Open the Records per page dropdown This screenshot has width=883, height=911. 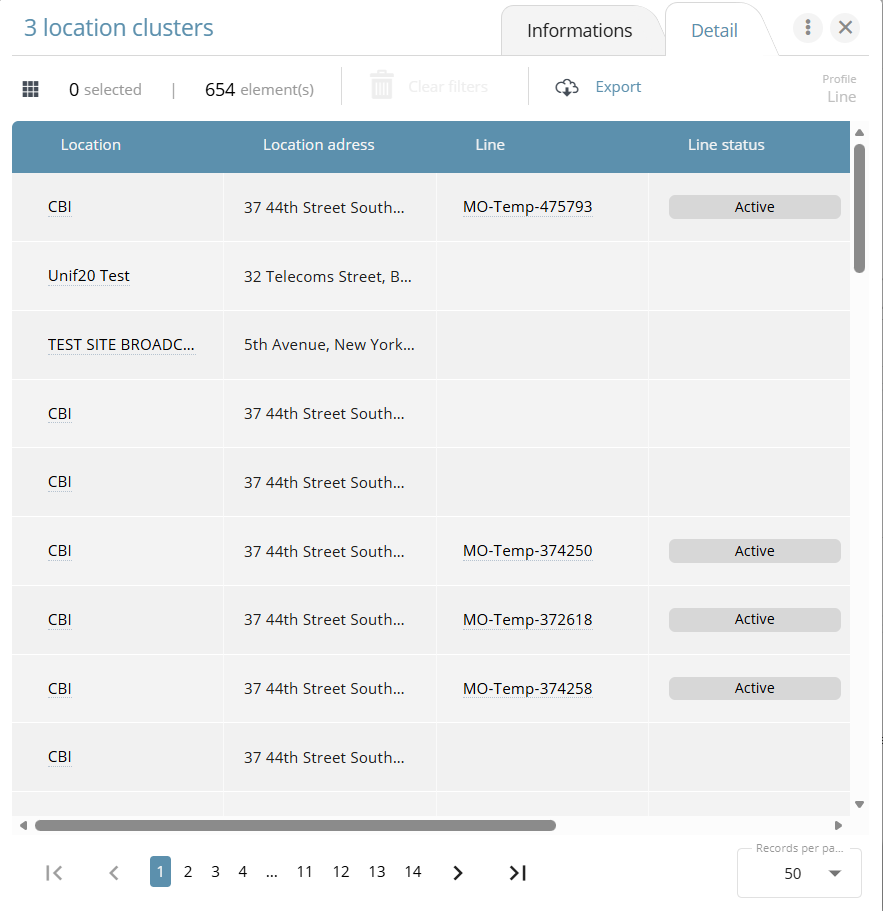799,873
